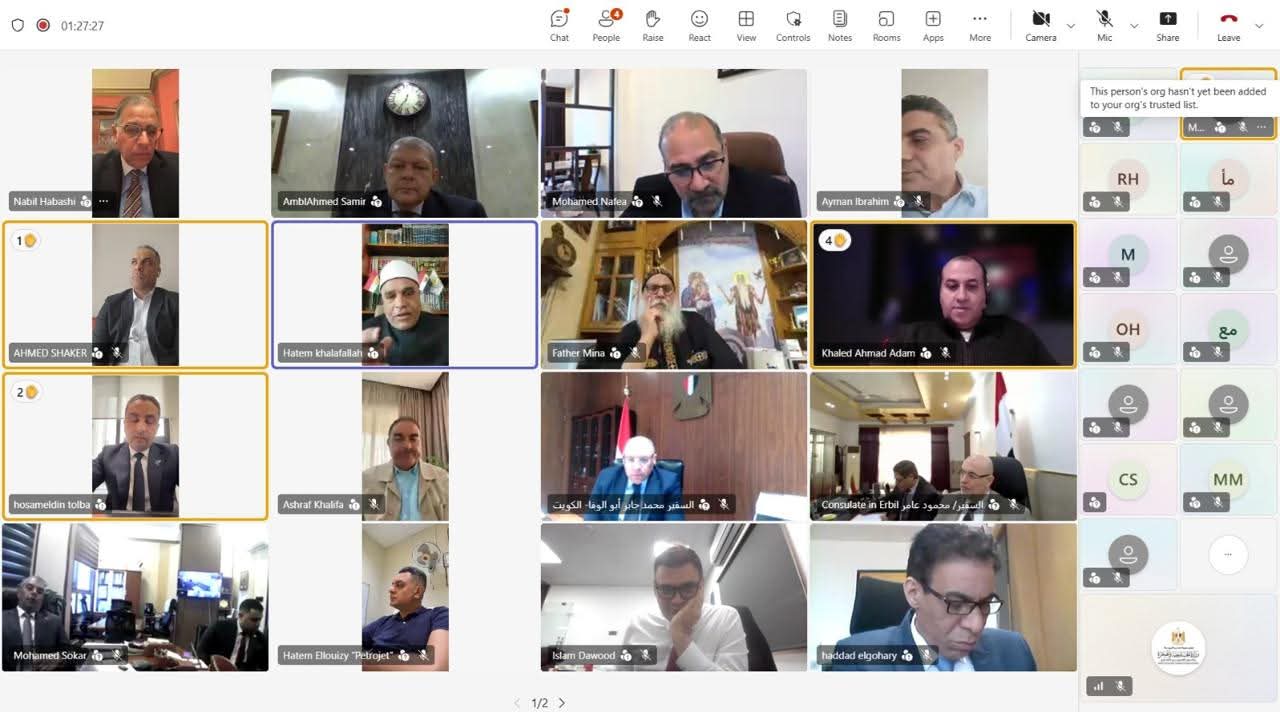Show the People participants list

click(x=606, y=25)
